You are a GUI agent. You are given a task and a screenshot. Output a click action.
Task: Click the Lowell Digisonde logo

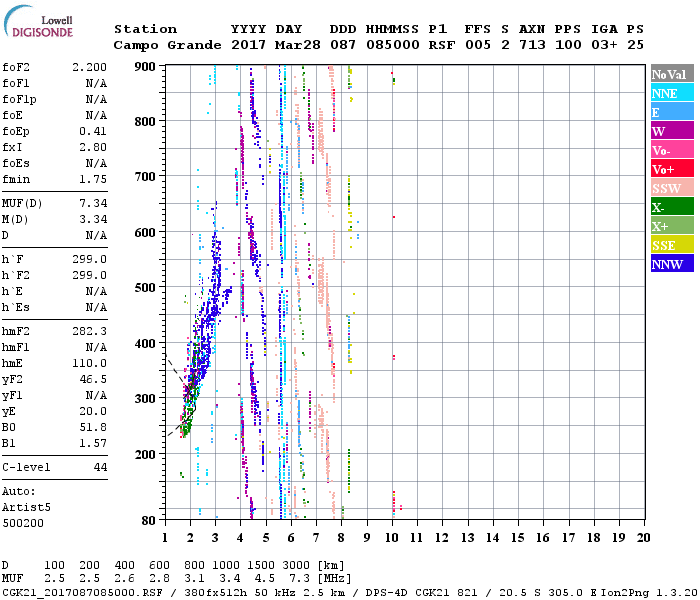tap(38, 21)
